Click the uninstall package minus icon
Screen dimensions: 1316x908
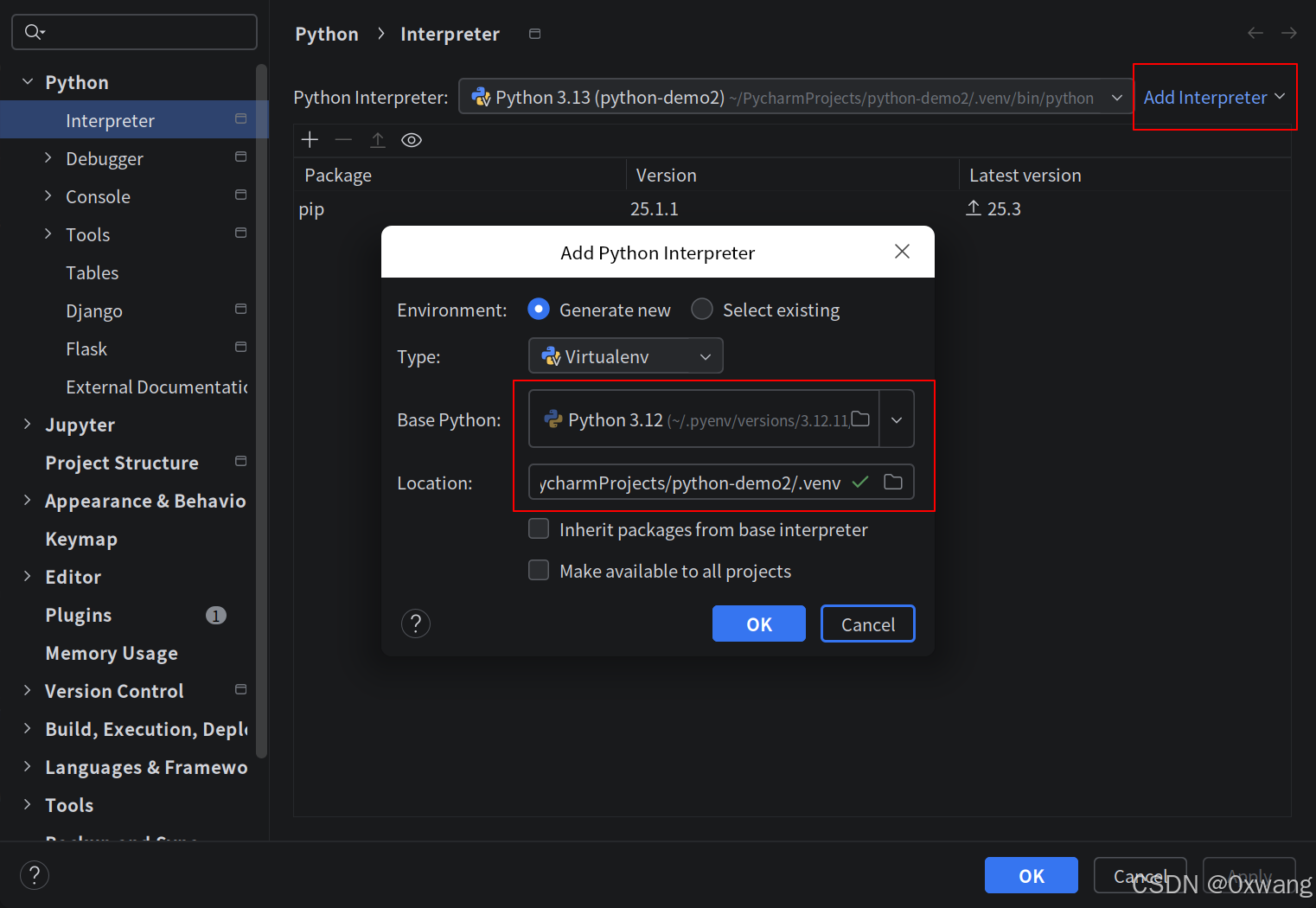(343, 139)
